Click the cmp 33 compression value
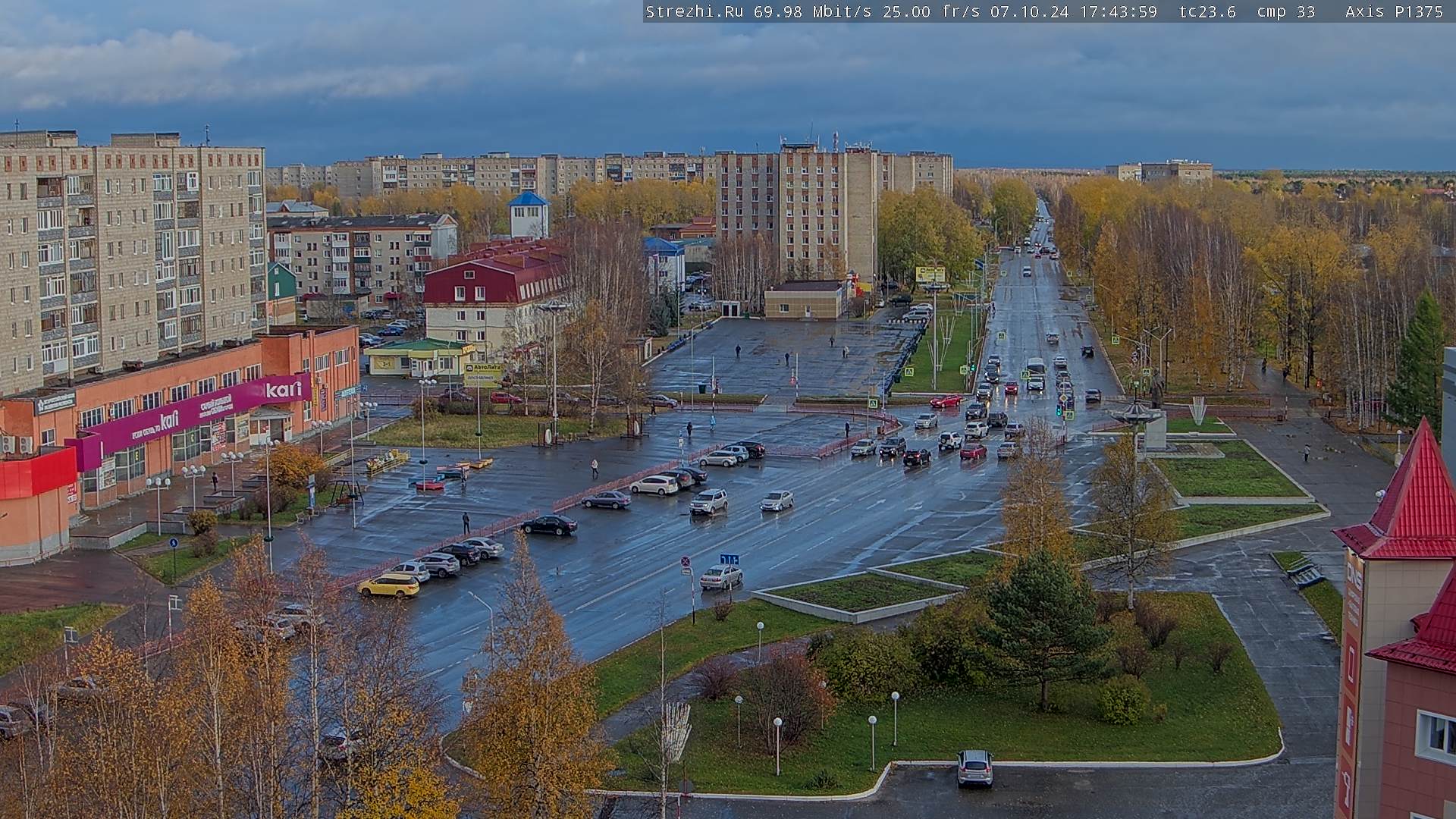 tap(1285, 11)
